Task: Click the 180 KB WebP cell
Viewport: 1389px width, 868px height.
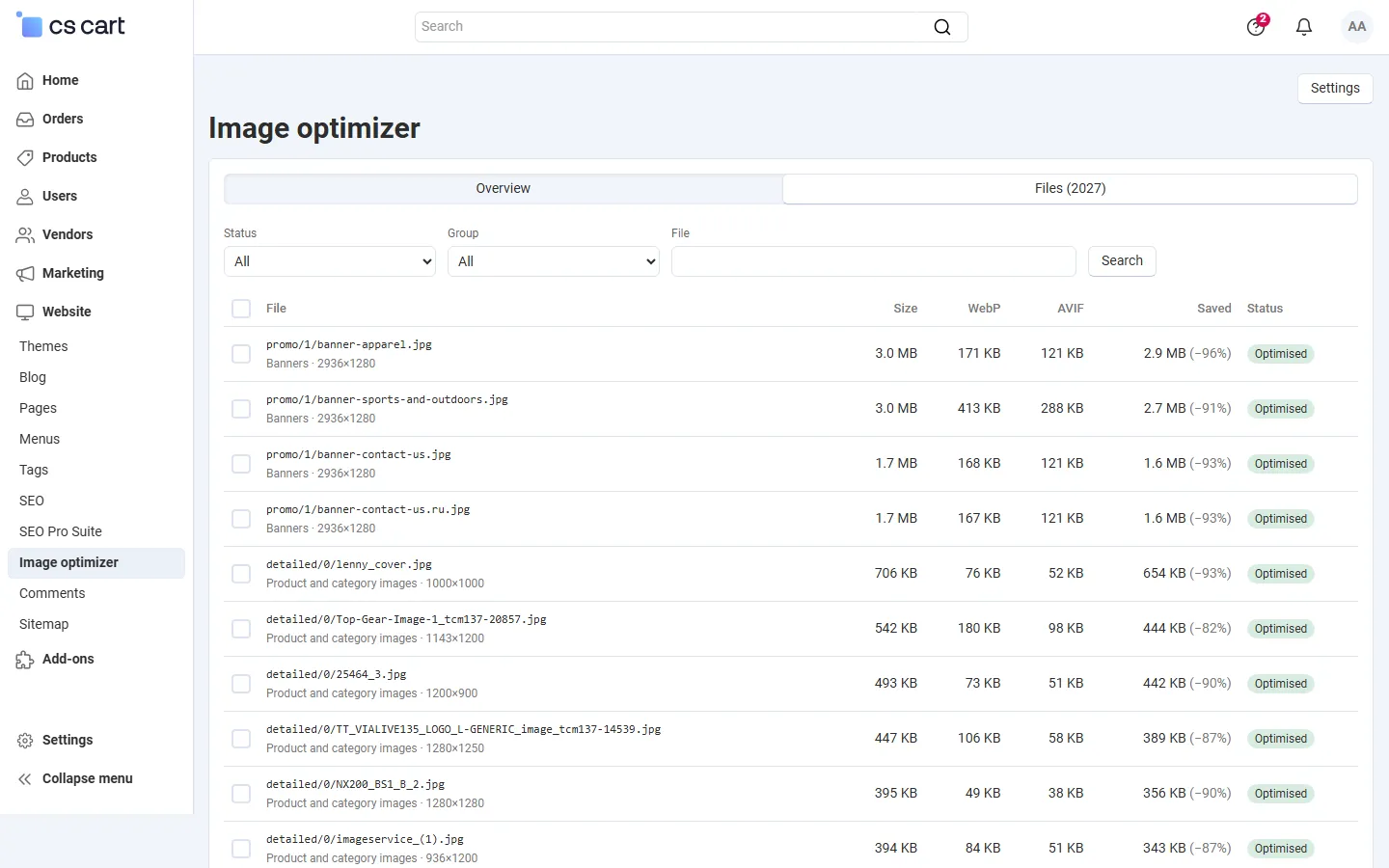Action: (x=979, y=629)
